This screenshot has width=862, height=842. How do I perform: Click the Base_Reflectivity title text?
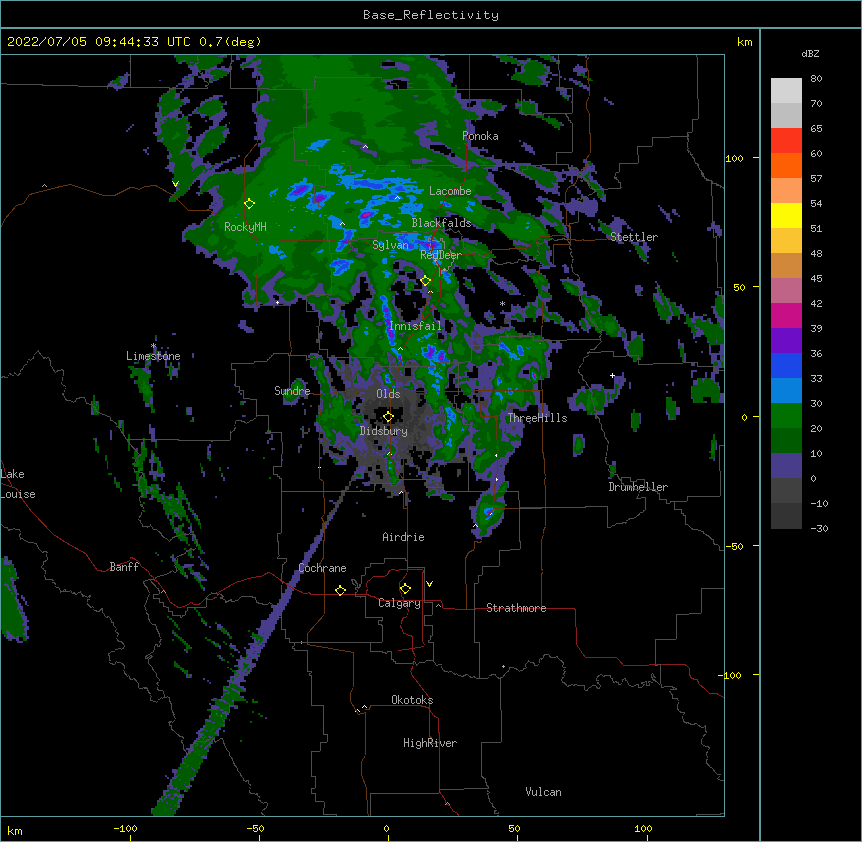tap(431, 15)
